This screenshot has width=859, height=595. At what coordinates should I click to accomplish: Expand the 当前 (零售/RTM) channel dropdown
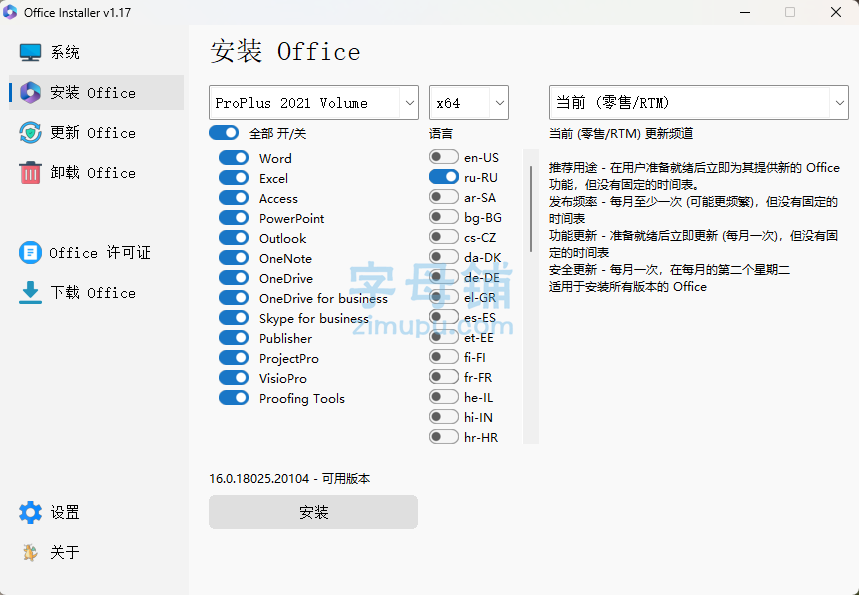point(698,102)
